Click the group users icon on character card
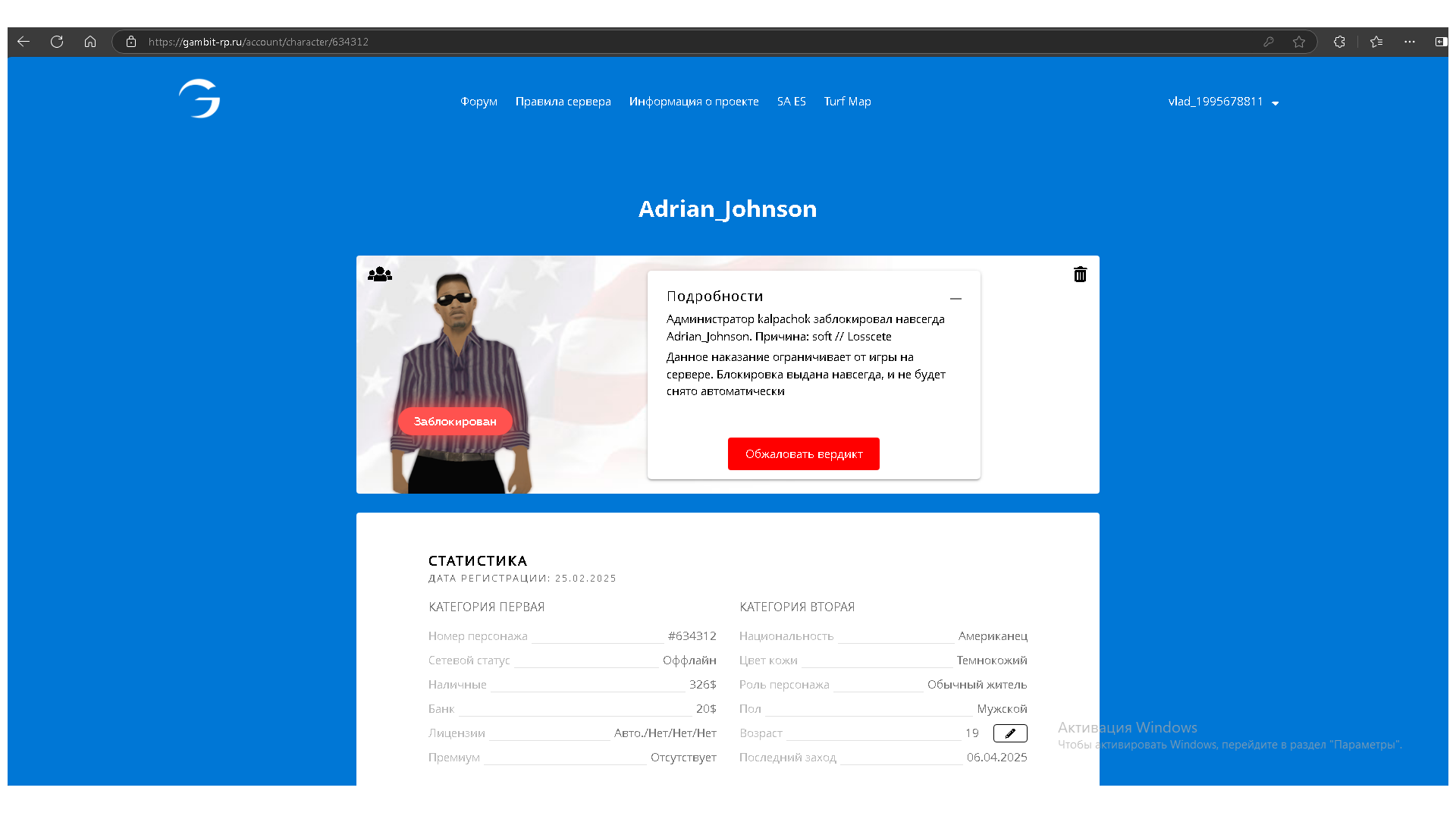1456x819 pixels. pos(379,275)
